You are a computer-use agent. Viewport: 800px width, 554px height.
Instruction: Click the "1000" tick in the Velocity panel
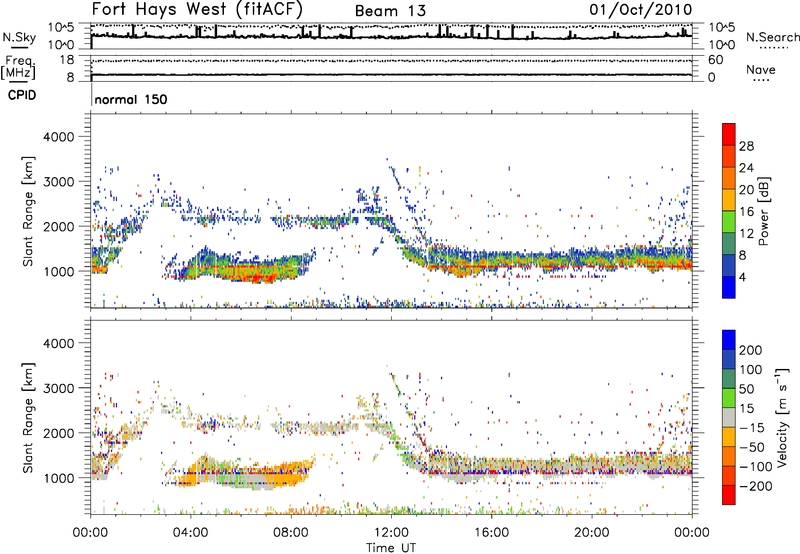click(58, 478)
